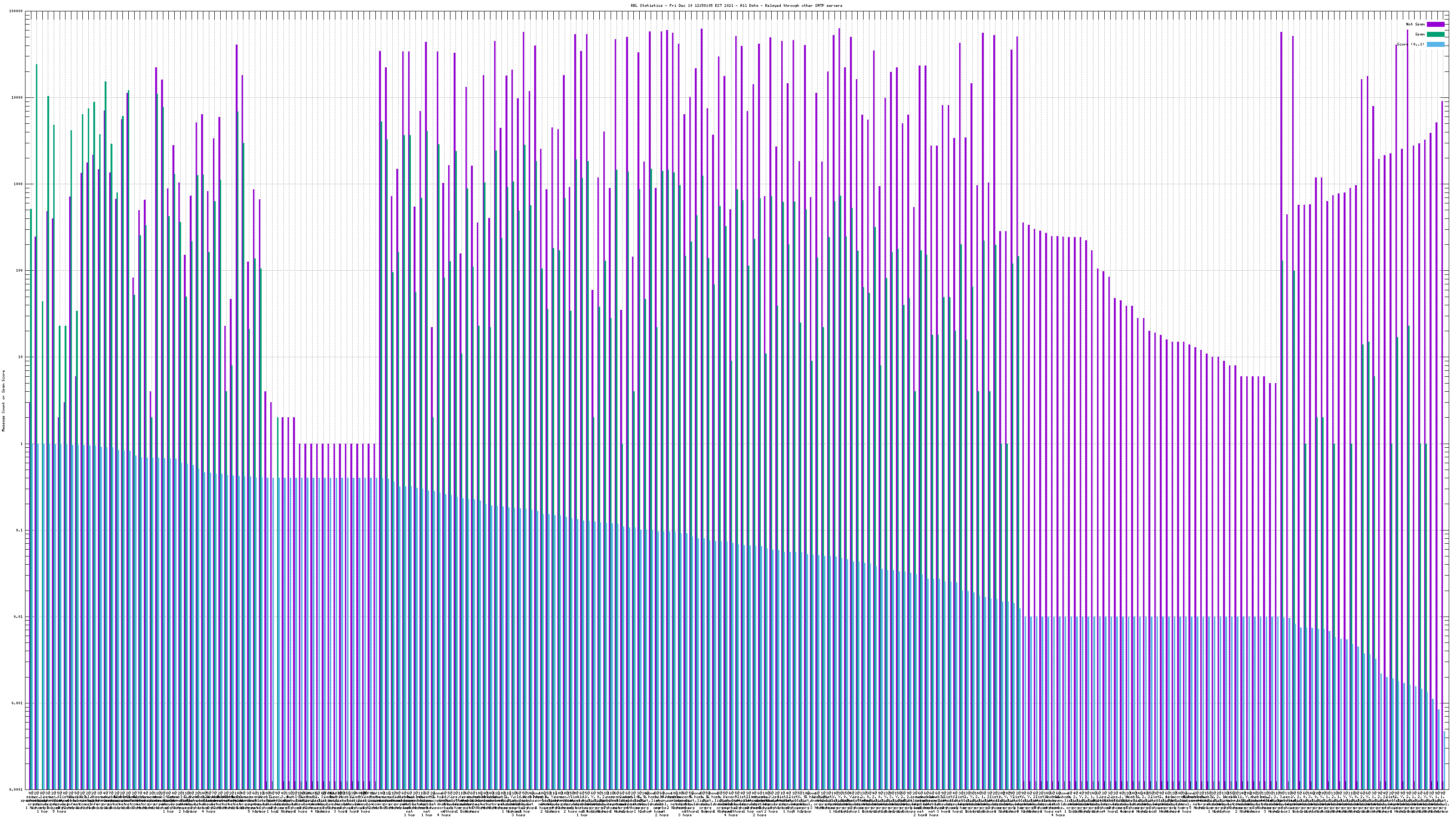Click the 1000 y-axis tick label

coord(19,184)
